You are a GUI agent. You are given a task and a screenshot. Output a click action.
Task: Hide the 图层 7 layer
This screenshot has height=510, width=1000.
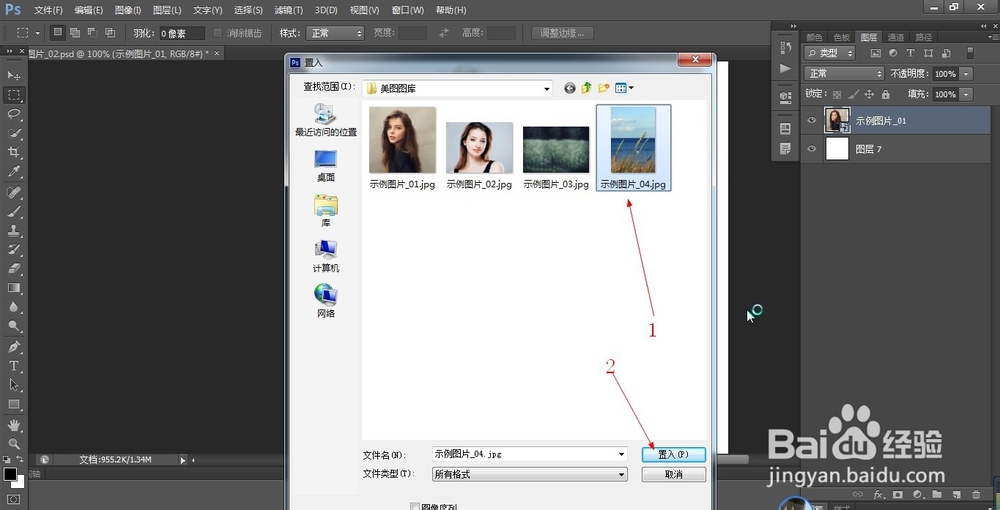tap(811, 149)
